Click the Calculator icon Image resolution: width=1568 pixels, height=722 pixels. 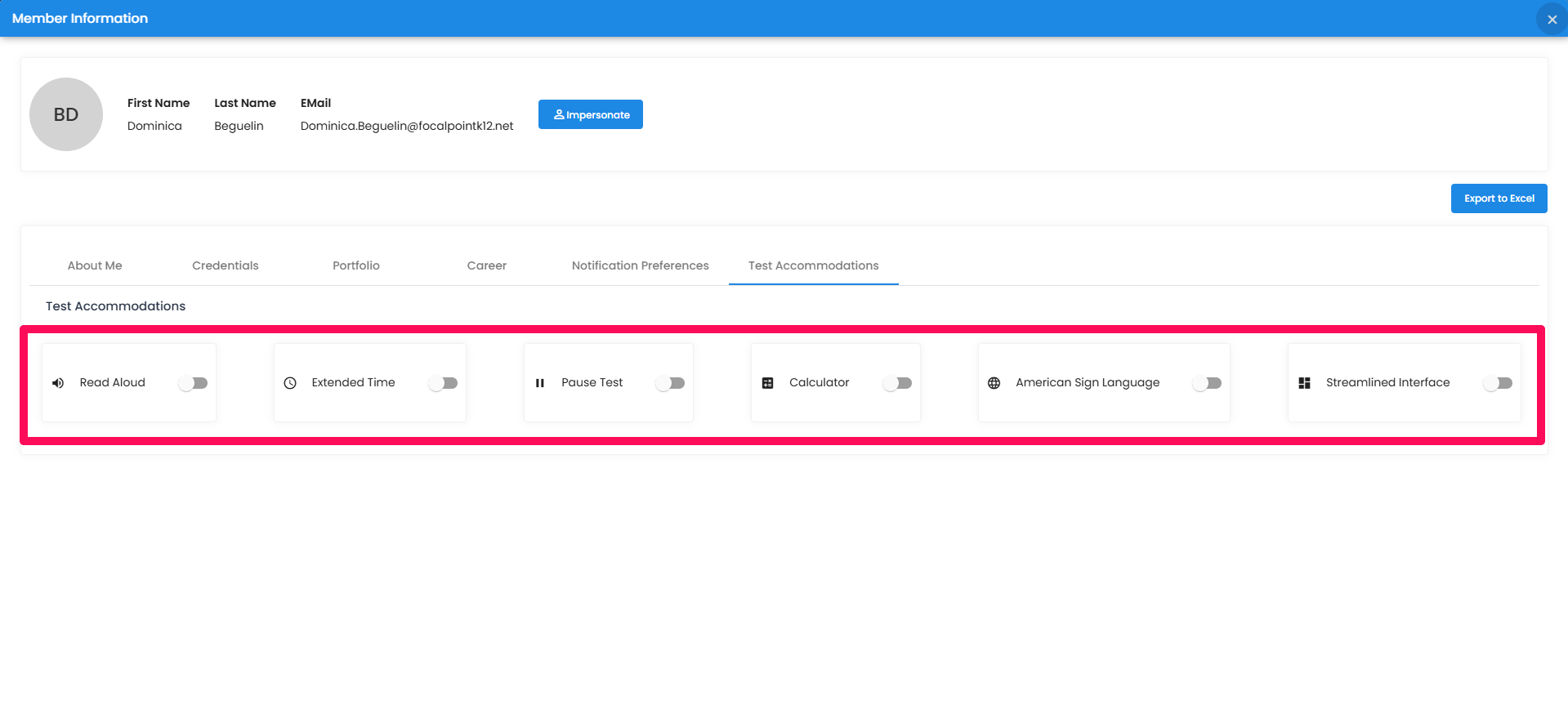(768, 383)
